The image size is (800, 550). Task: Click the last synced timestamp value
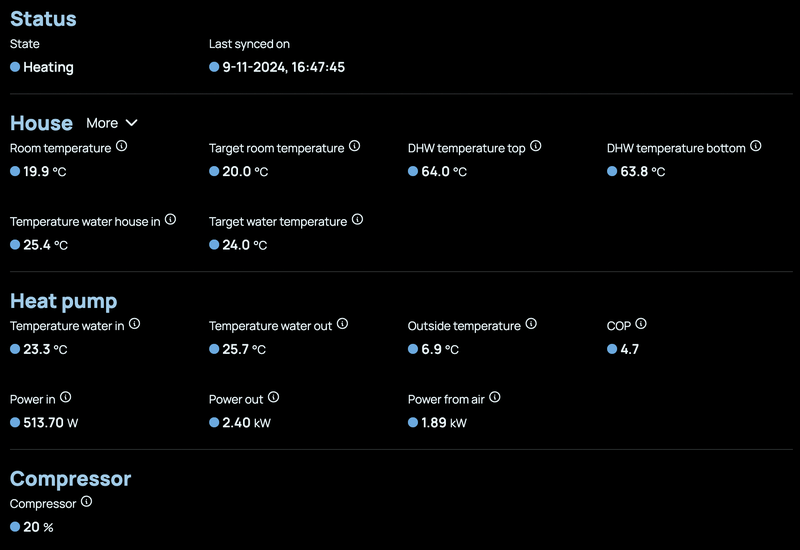(x=284, y=67)
